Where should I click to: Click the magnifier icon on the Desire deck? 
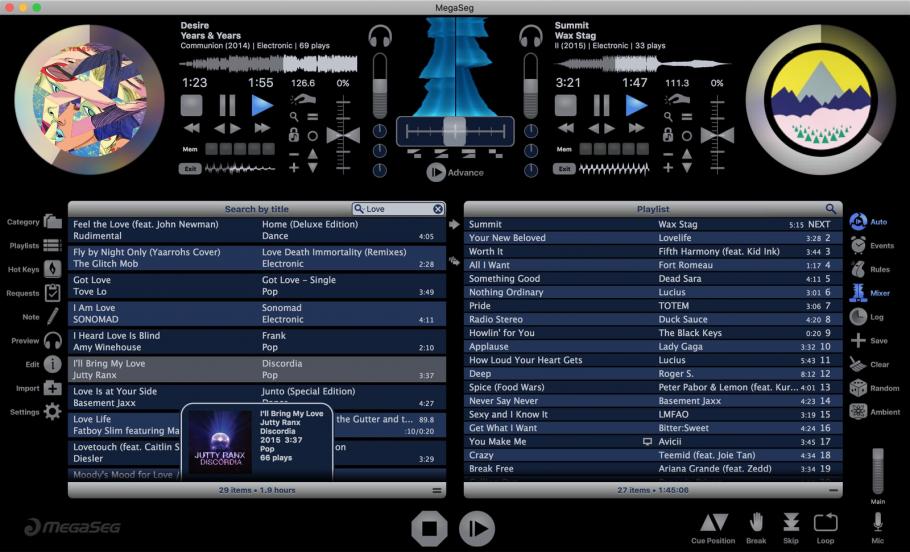(294, 117)
